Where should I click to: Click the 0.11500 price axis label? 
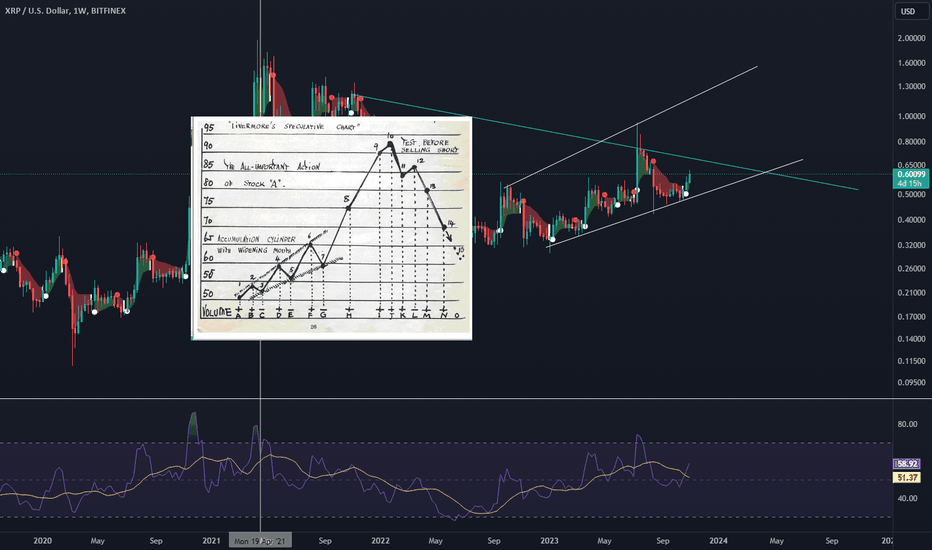tap(911, 361)
